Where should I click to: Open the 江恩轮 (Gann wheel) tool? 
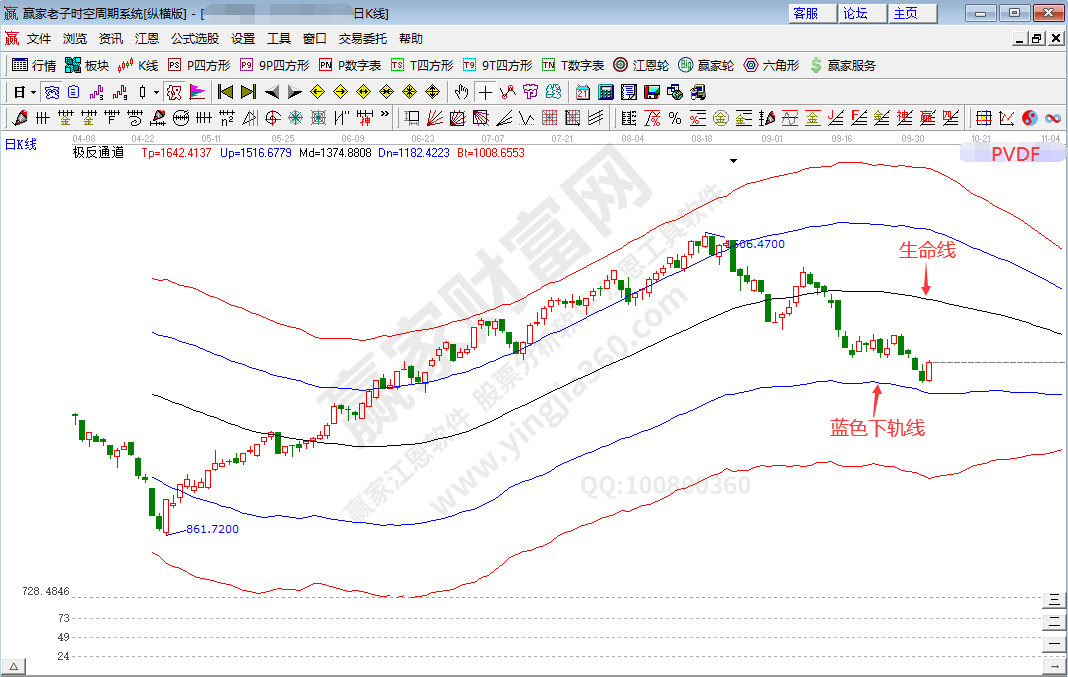pos(640,65)
